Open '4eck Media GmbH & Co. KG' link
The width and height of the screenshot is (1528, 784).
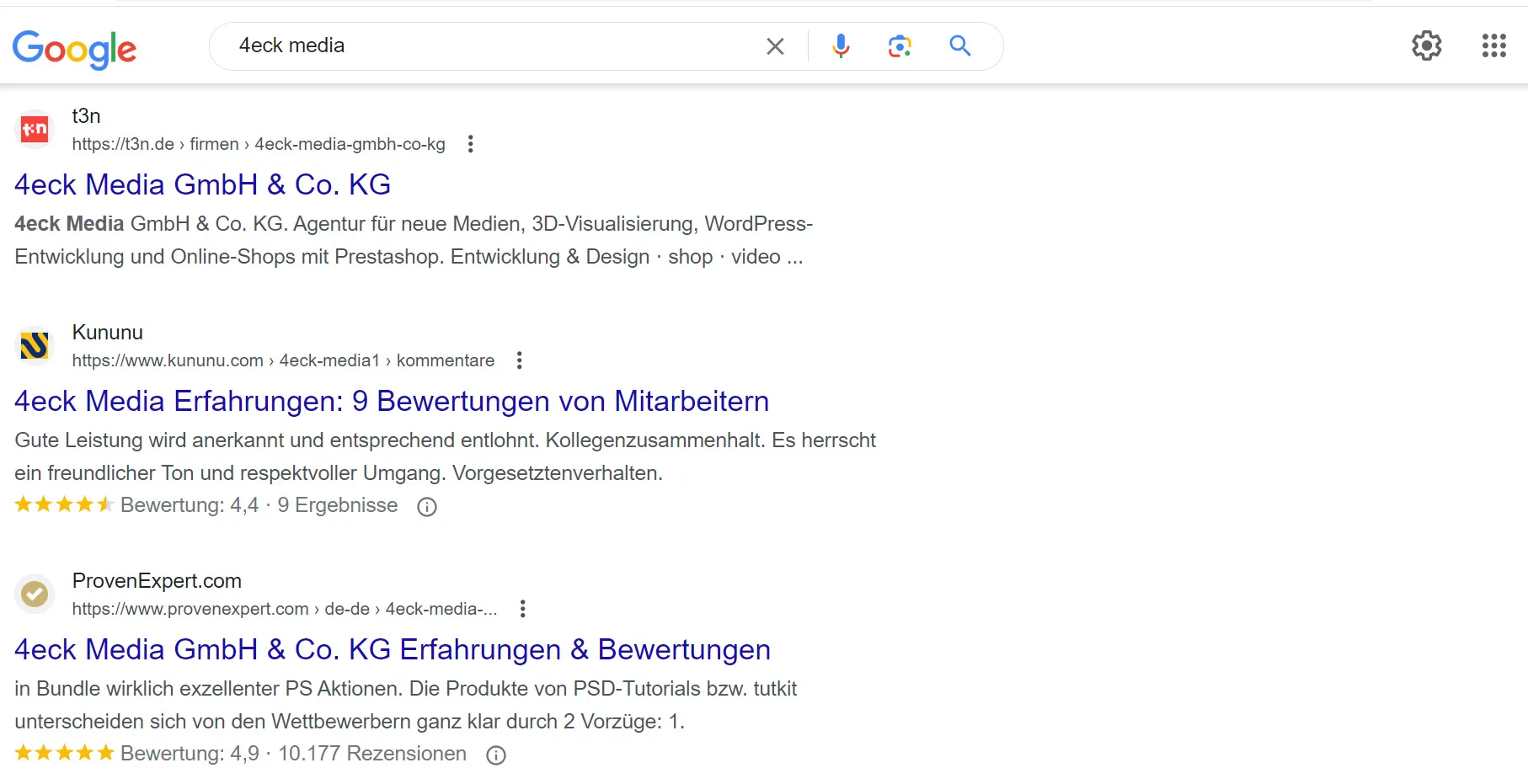(202, 184)
